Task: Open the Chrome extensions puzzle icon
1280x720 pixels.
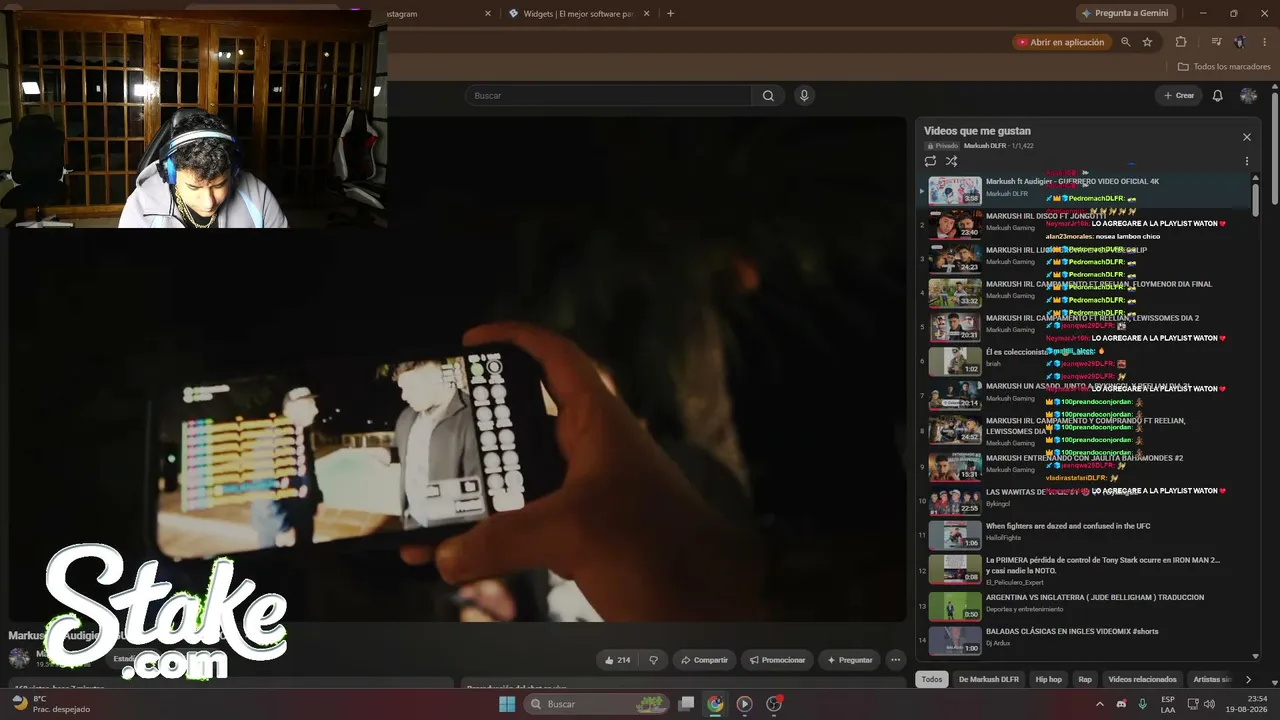Action: click(x=1181, y=42)
